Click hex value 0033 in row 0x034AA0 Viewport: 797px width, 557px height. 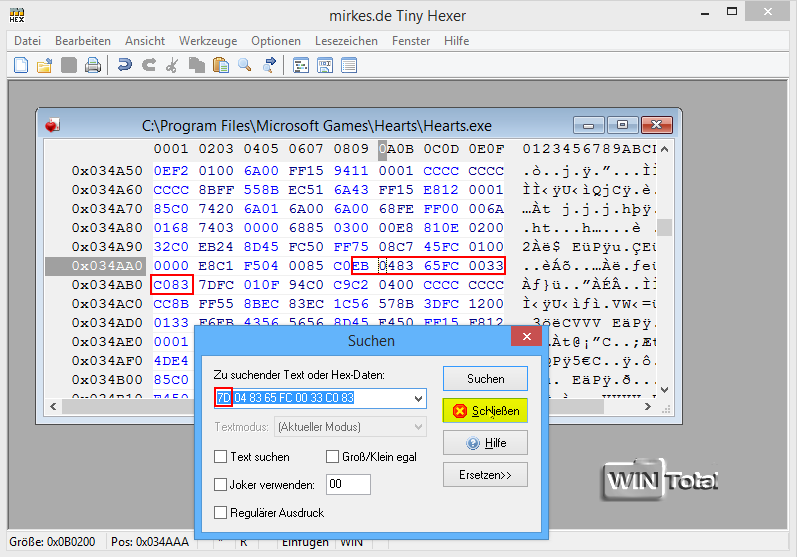[486, 266]
